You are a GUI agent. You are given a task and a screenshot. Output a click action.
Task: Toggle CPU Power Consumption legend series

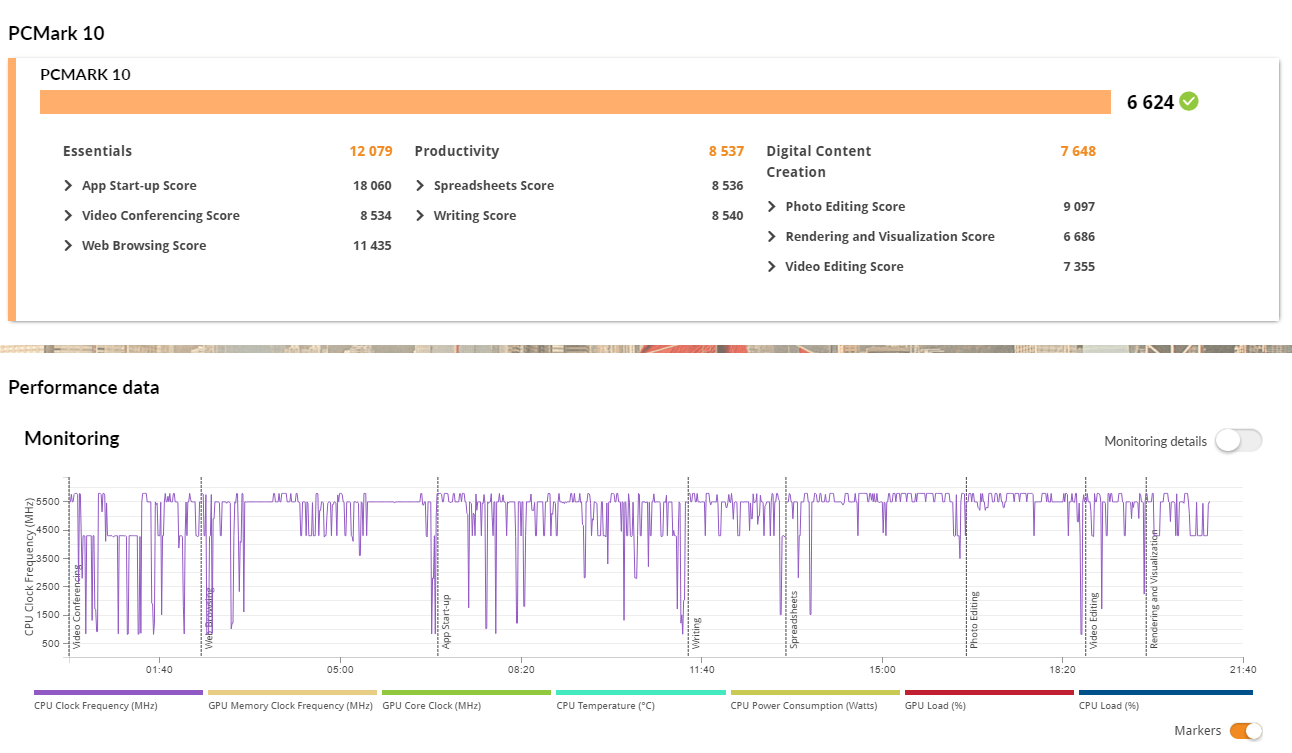[x=815, y=699]
